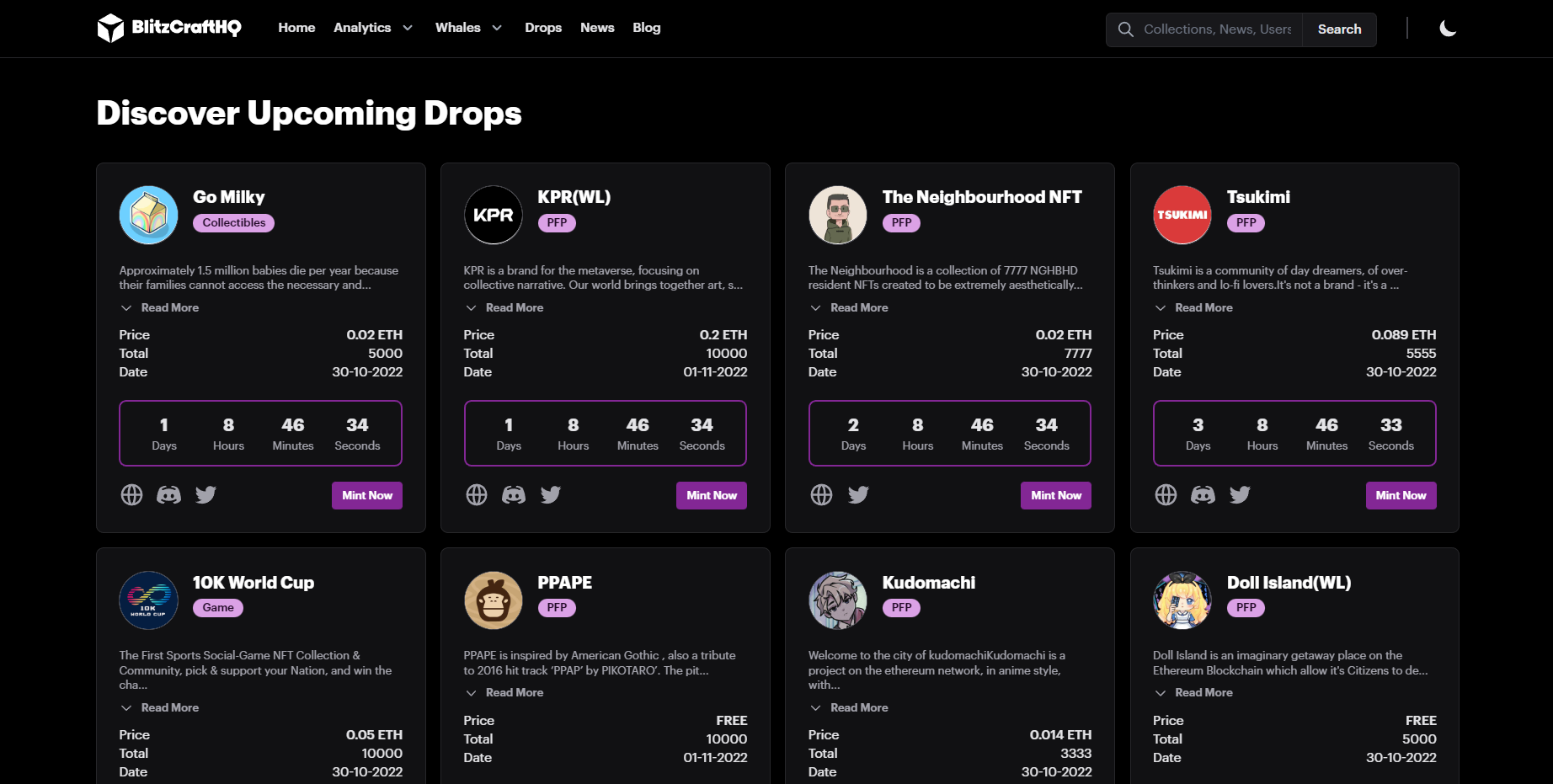Open the Tsukimi title
1553x784 pixels.
pyautogui.click(x=1258, y=197)
